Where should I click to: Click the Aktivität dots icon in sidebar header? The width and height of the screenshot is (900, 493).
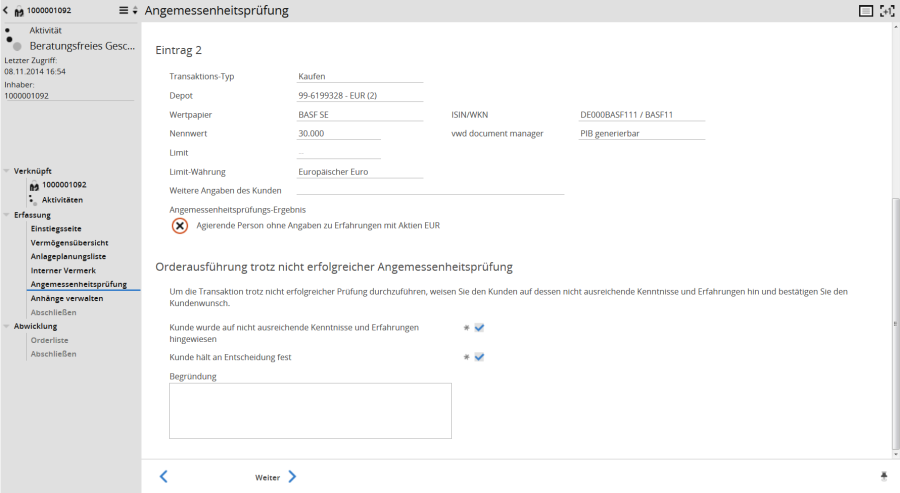[13, 38]
